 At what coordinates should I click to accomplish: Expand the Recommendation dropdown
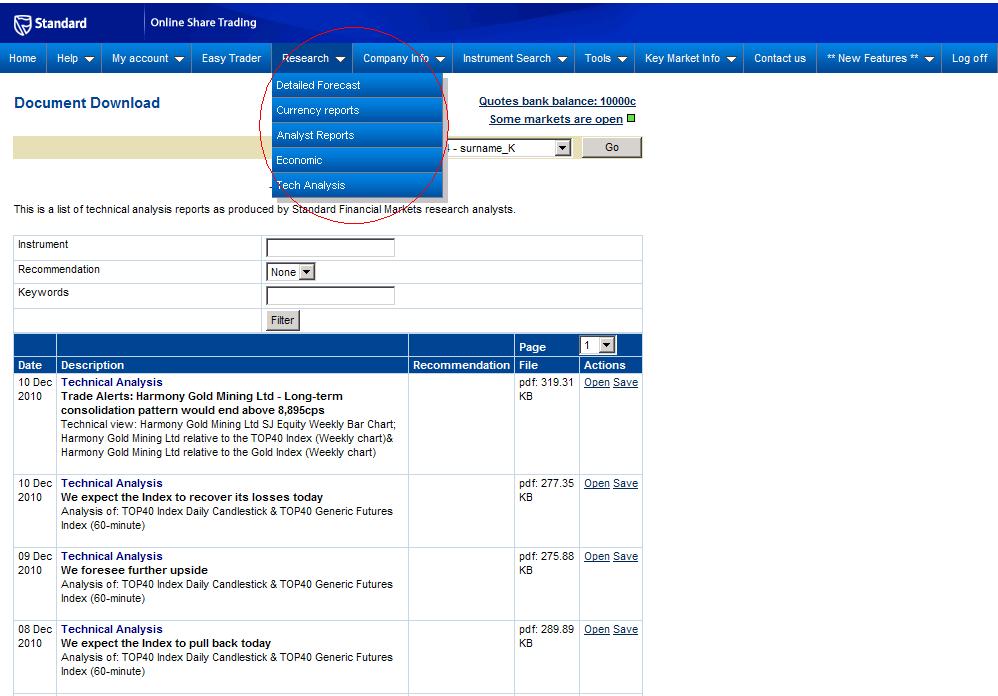[306, 272]
